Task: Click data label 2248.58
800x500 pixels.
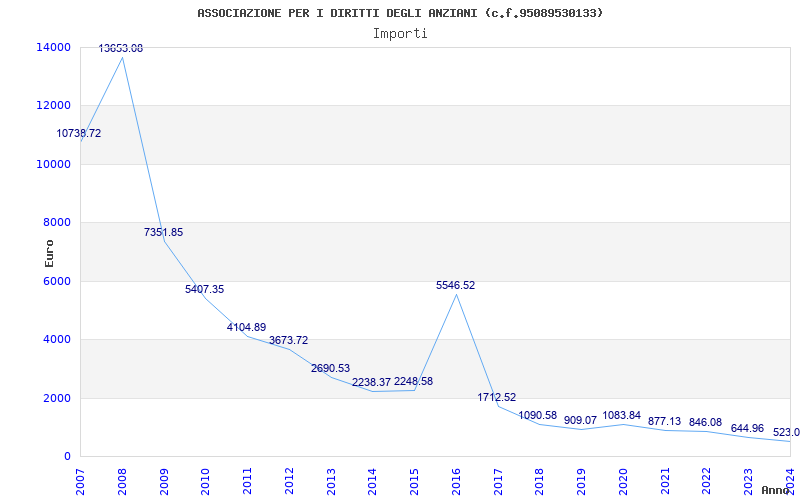Action: [x=413, y=382]
